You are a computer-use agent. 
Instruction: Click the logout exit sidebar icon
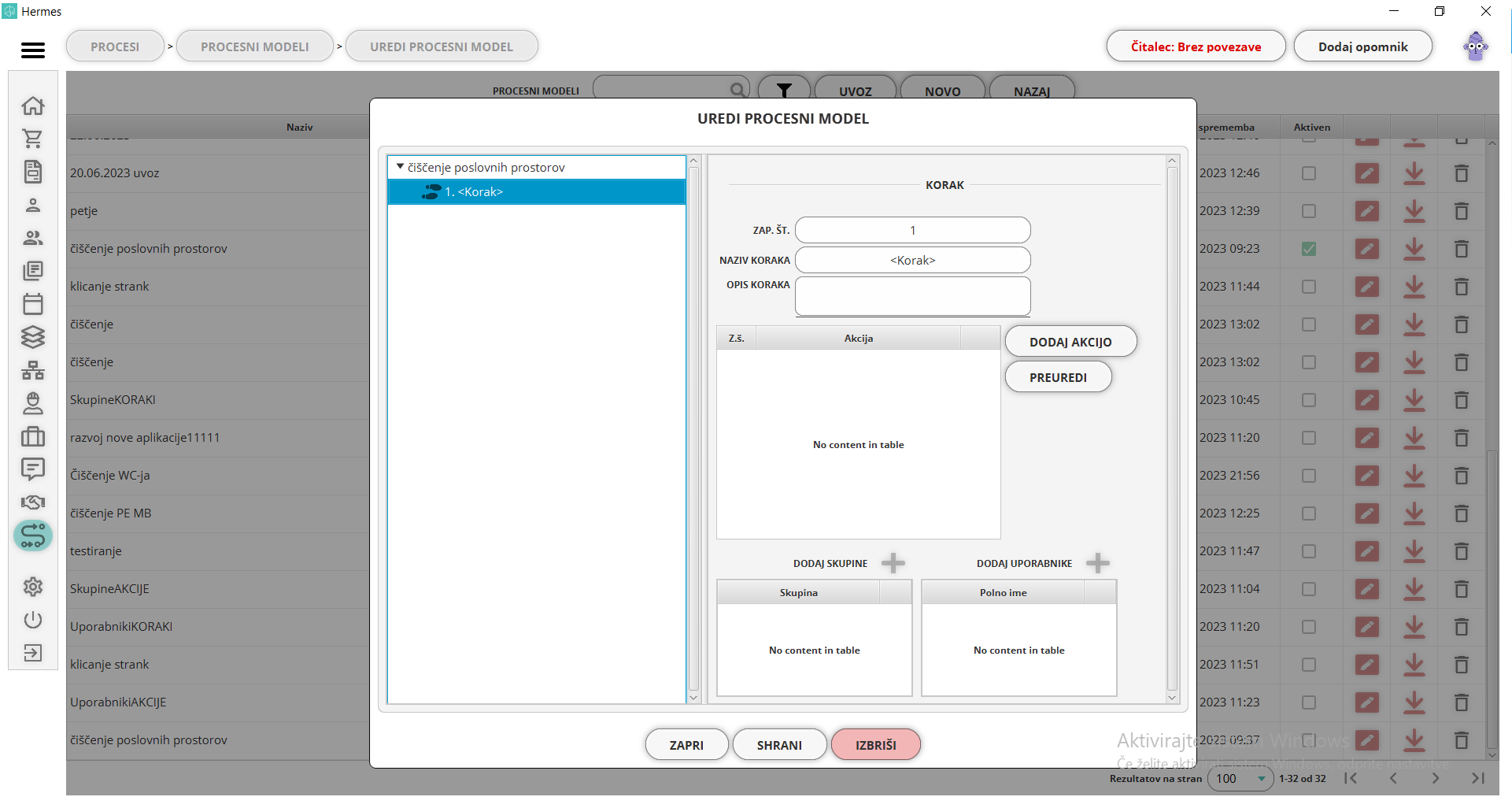coord(33,653)
